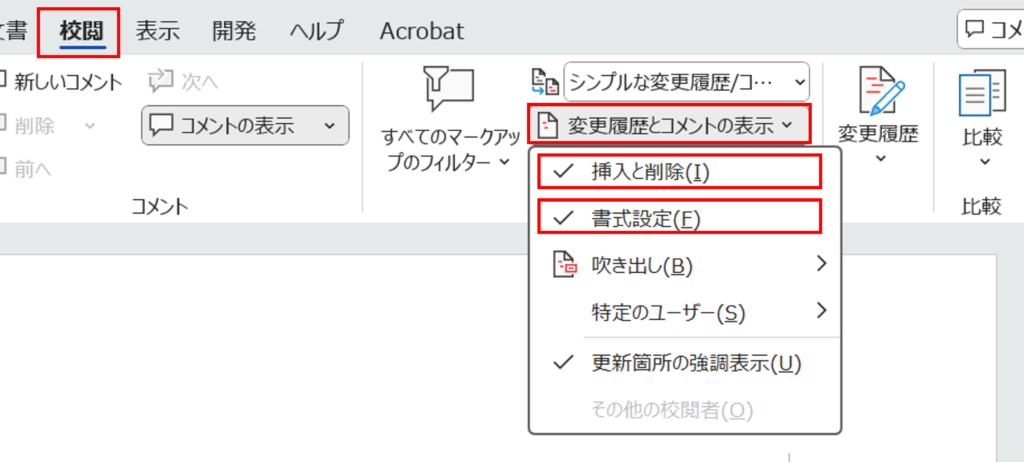Click the speech bubble icon in コメントの表示
This screenshot has width=1024, height=462.
[x=162, y=125]
